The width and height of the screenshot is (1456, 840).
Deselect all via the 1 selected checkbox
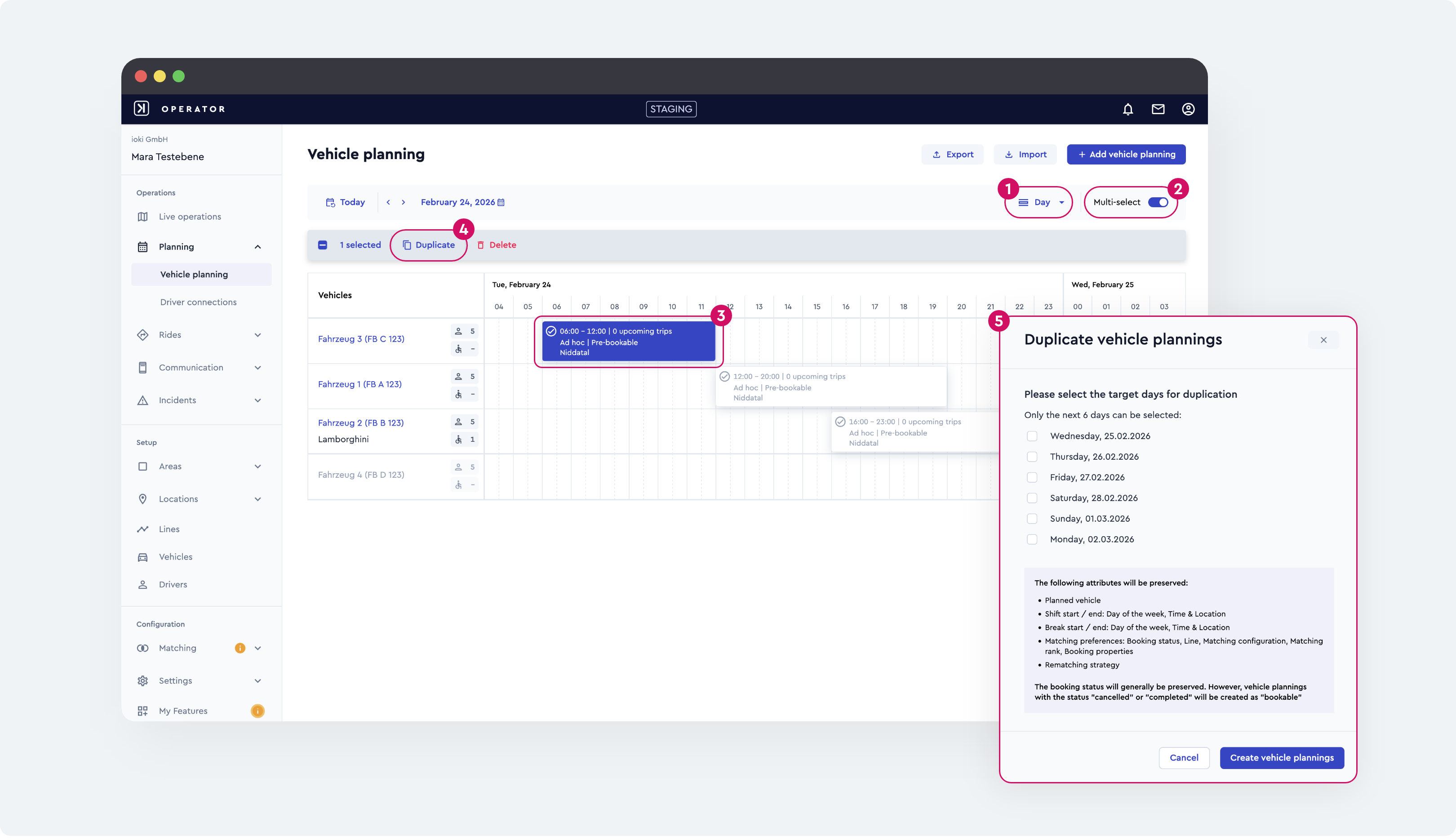323,245
